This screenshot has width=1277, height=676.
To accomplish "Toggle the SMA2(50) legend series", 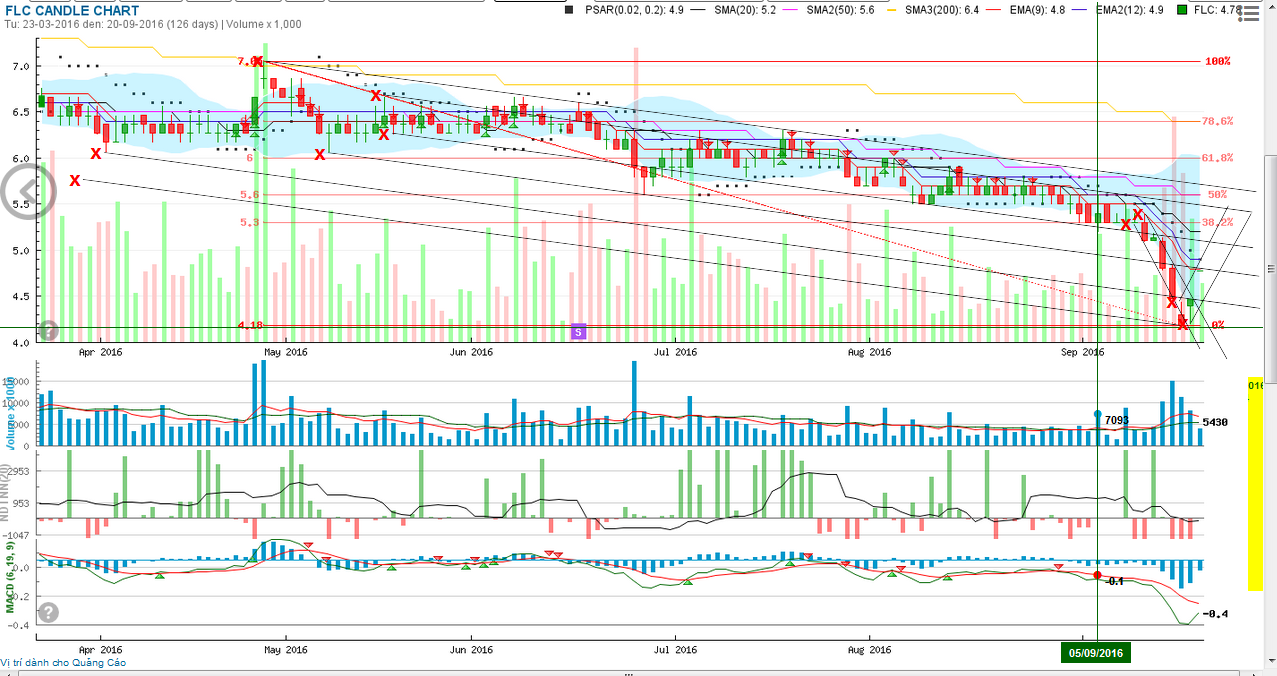I will click(x=827, y=10).
